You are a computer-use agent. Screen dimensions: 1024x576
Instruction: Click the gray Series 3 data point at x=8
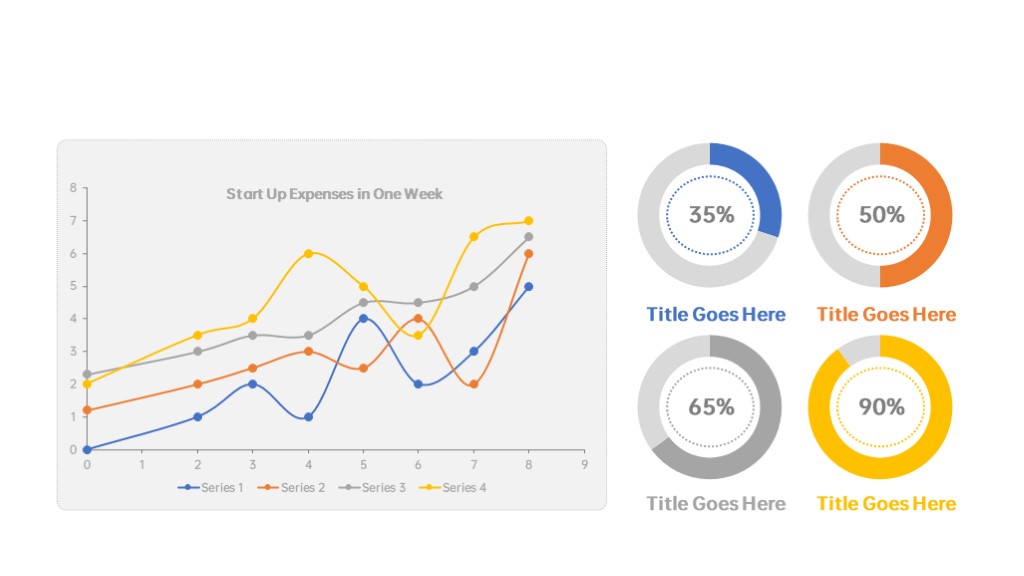click(528, 237)
